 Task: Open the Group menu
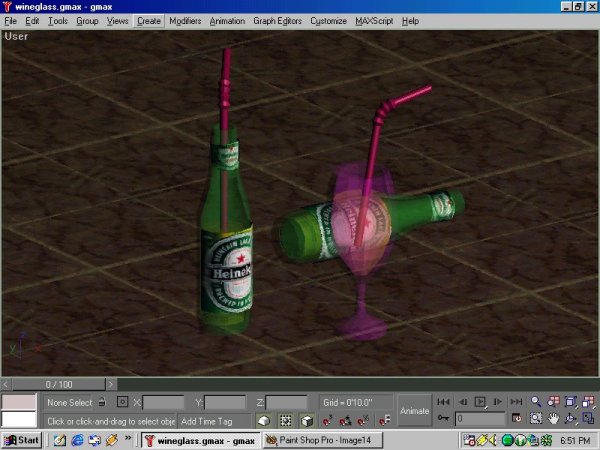pyautogui.click(x=87, y=21)
